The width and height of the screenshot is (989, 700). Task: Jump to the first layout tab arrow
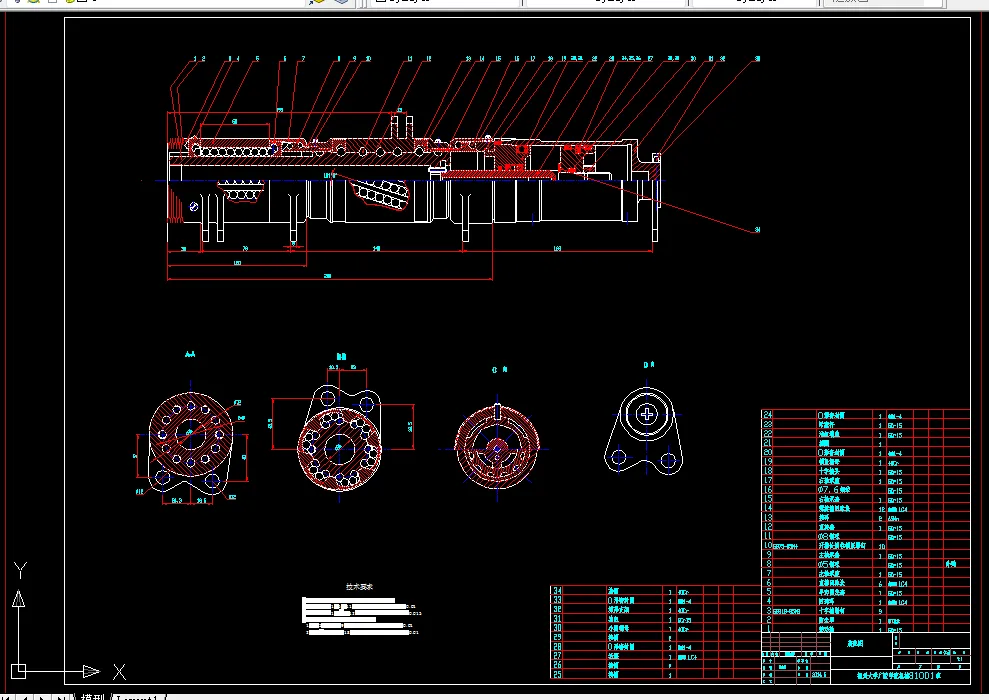(x=7, y=697)
